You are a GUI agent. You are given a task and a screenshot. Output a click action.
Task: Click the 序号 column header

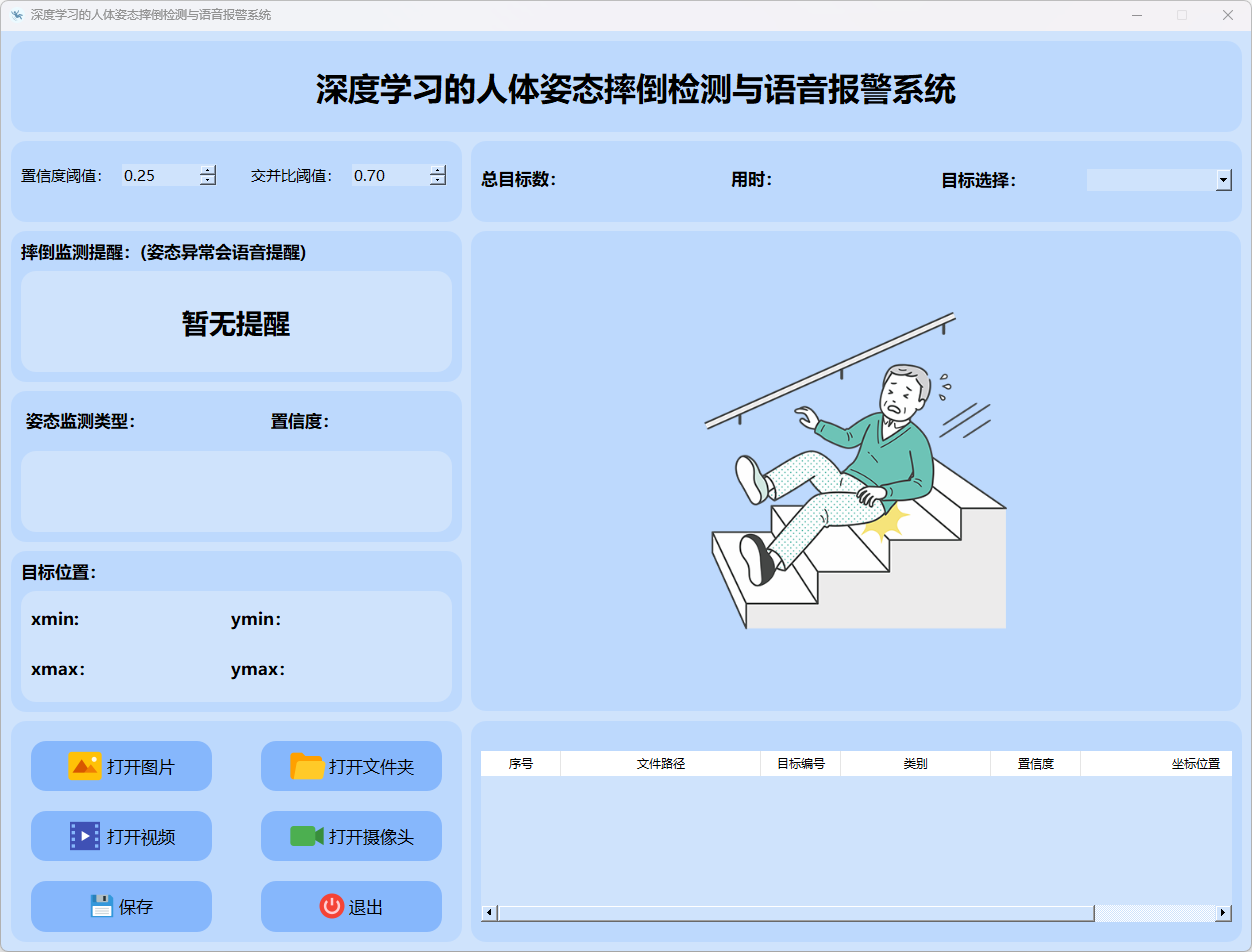521,763
